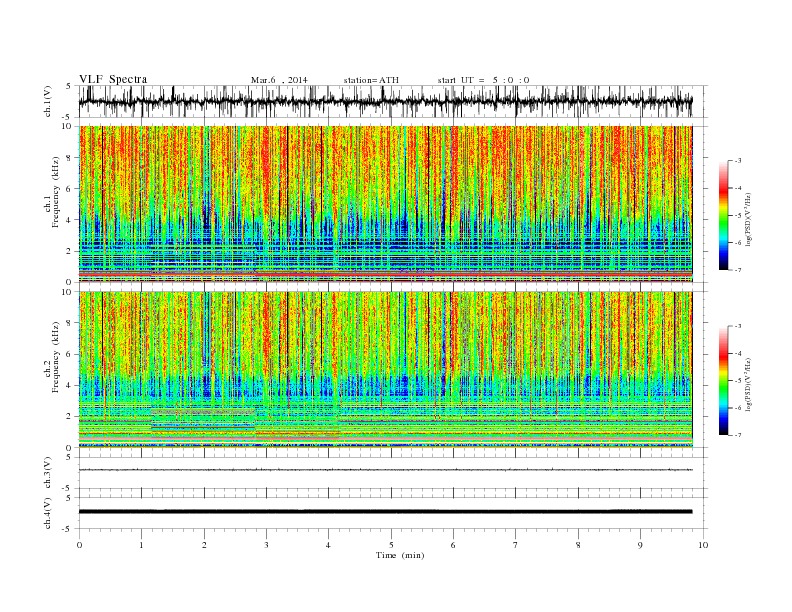Click the "-7" label on ch.2 color bar
Screen dimensions: 792x612
pyautogui.click(x=738, y=435)
